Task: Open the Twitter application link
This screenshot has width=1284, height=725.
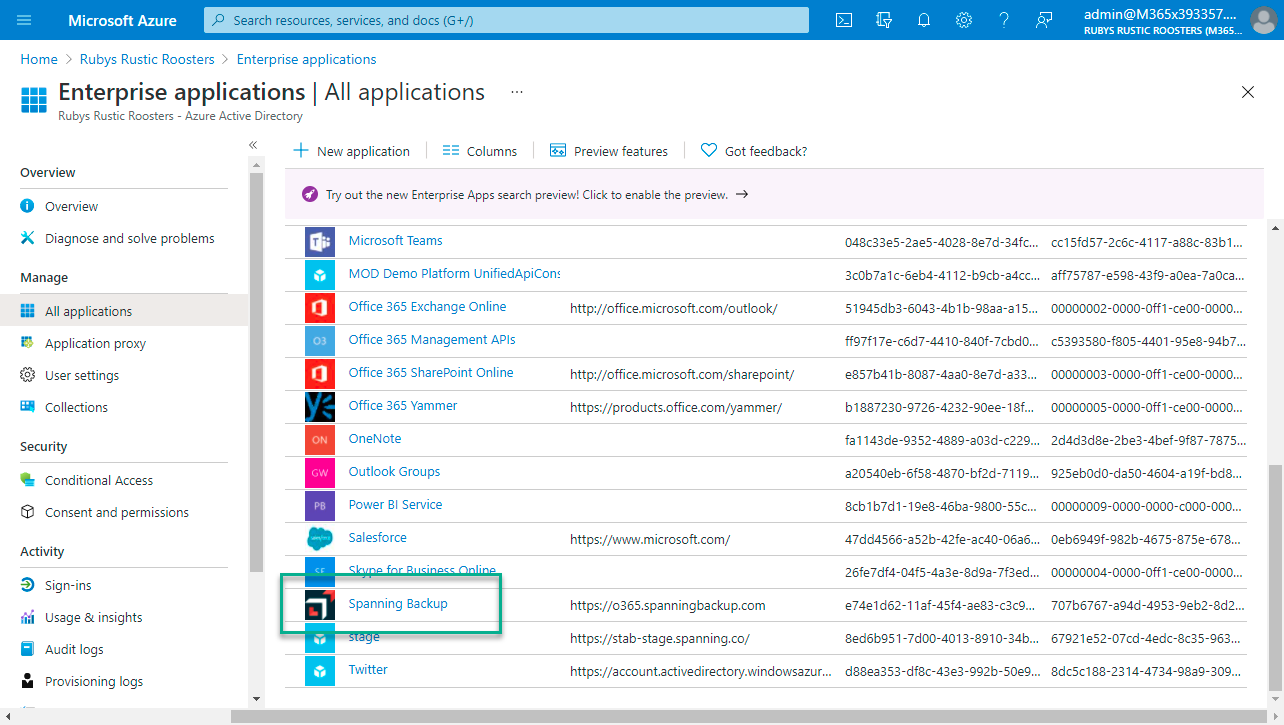Action: click(368, 669)
